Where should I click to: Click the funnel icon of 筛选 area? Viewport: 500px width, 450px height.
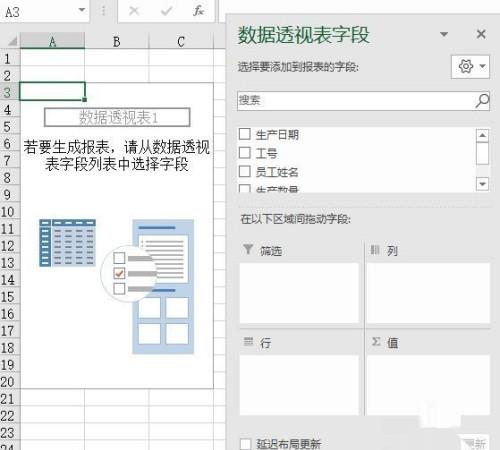click(x=248, y=249)
